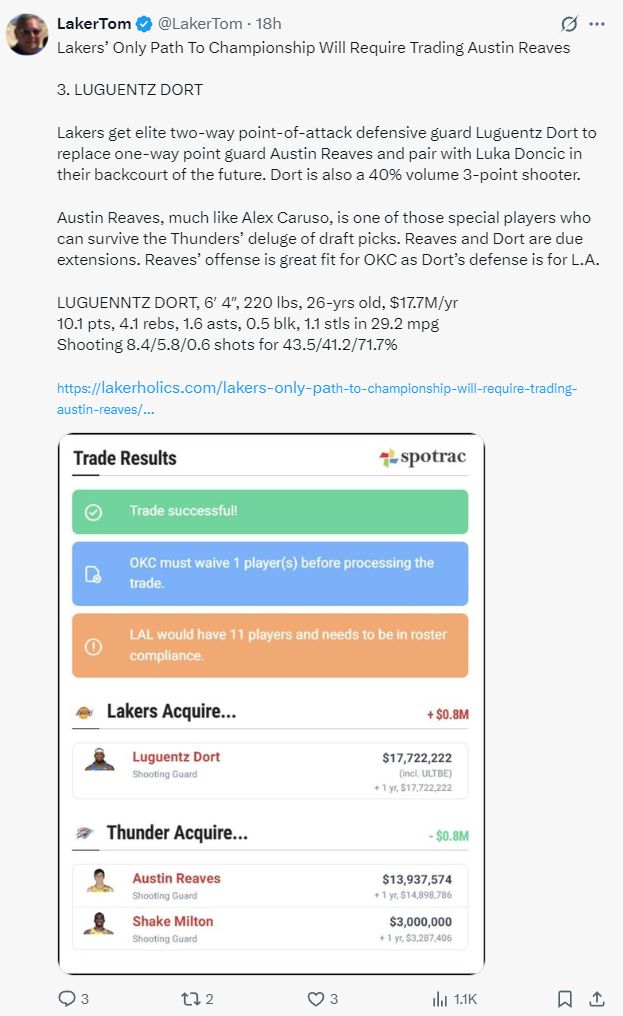This screenshot has height=1016, width=623.
Task: Click the LakerTom display name
Action: click(93, 23)
